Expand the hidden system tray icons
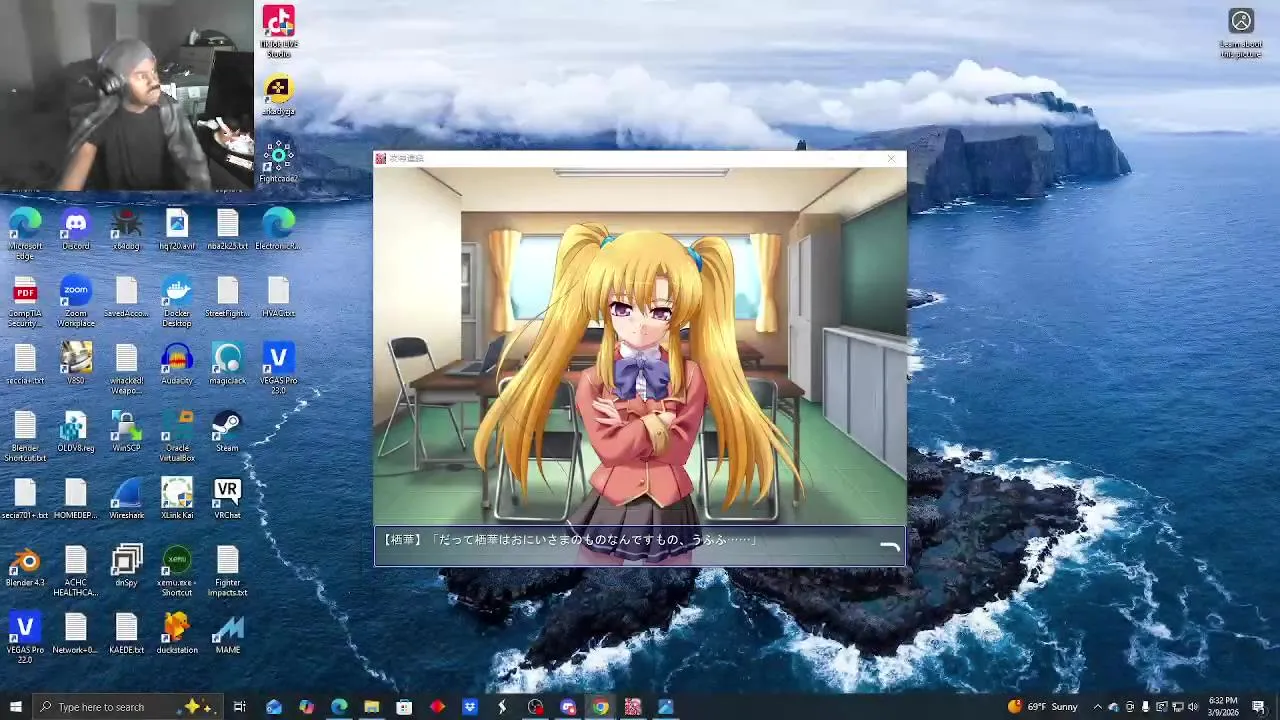 tap(1098, 707)
